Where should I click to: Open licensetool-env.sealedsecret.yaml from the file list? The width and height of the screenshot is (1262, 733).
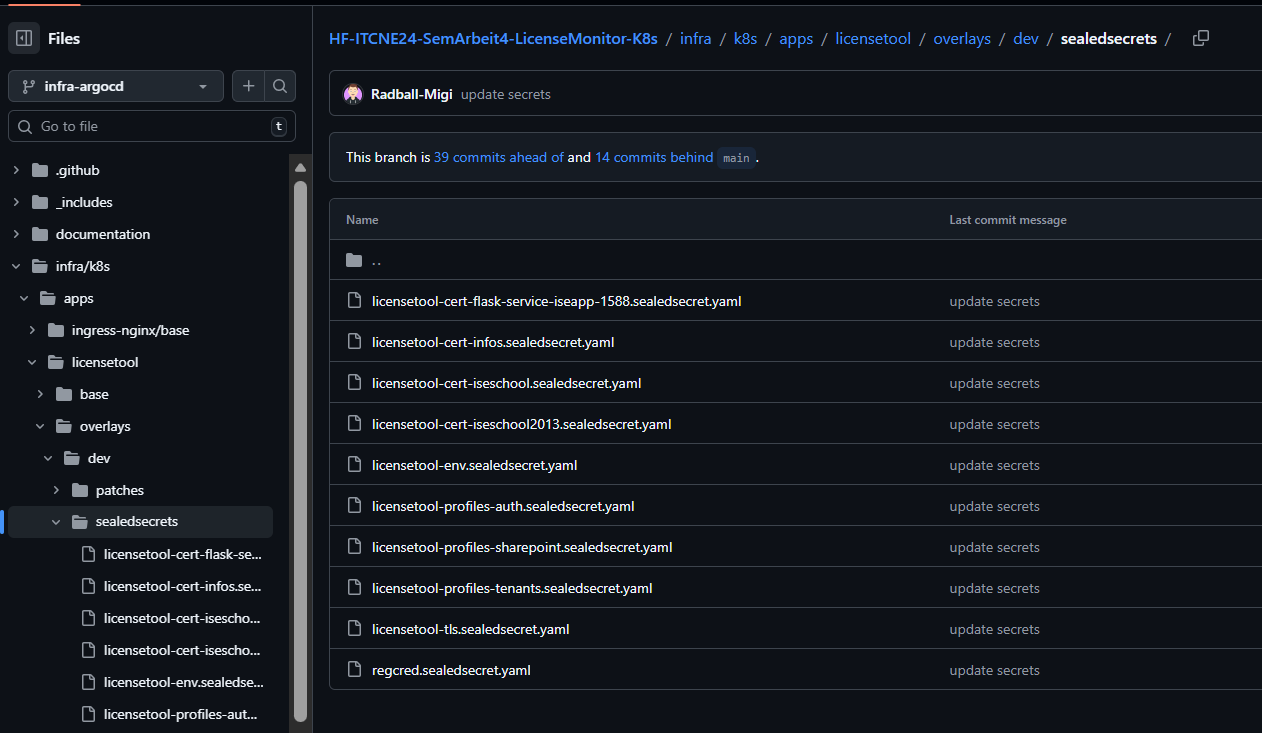[x=474, y=464]
